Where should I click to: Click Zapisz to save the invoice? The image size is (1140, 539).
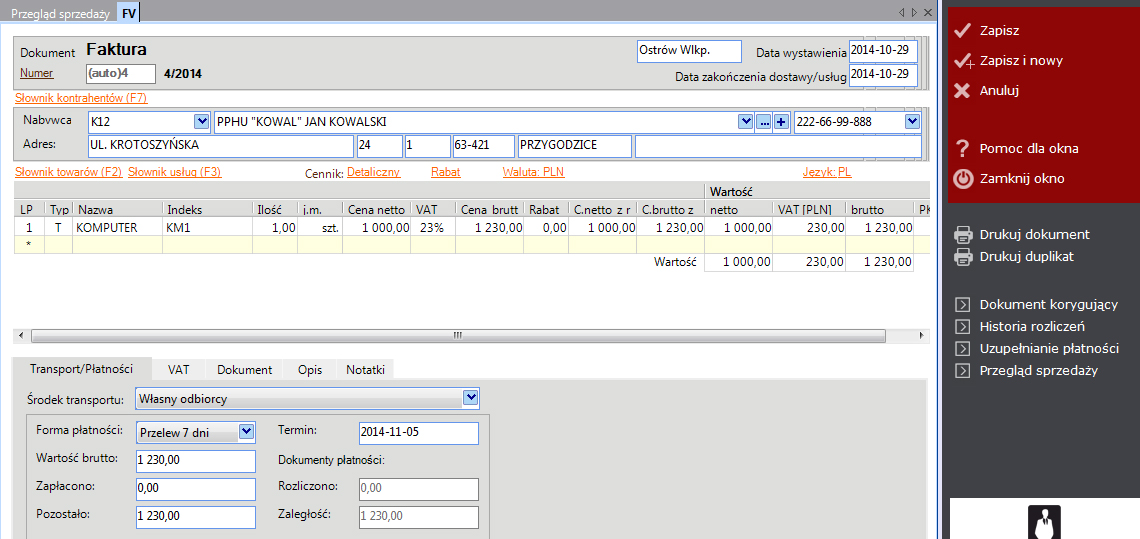coord(1000,31)
